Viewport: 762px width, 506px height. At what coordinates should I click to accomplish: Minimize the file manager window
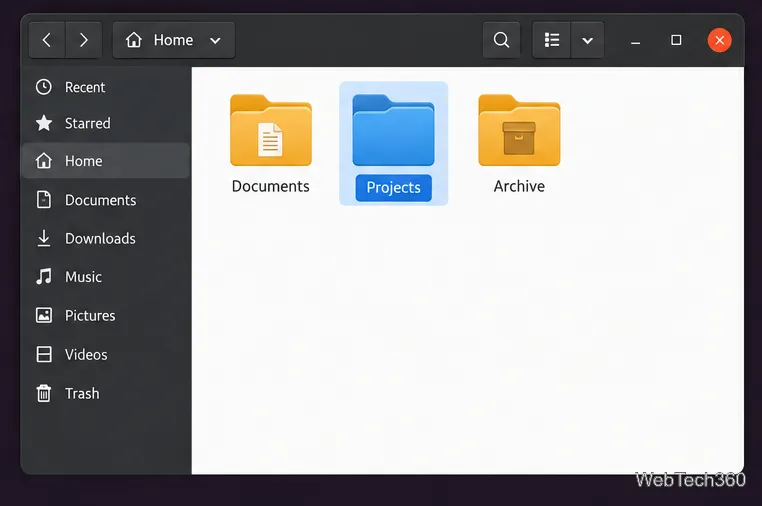(x=635, y=41)
